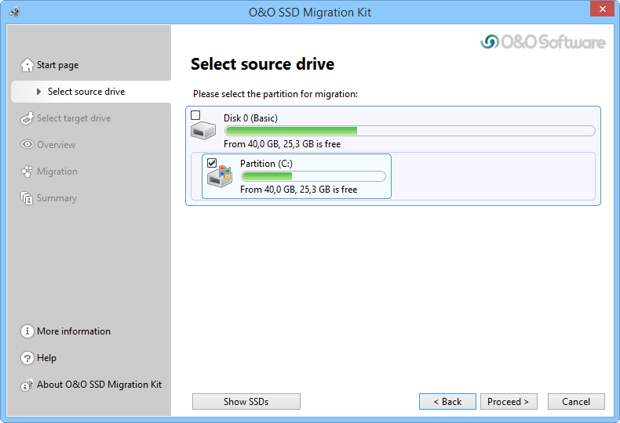
Task: Open About O&O SSD Migration Kit
Action: 99,385
